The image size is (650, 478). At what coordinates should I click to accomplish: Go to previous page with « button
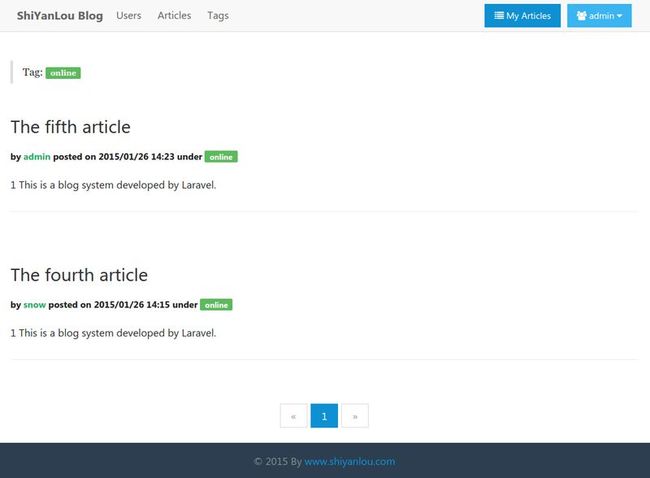pyautogui.click(x=293, y=416)
